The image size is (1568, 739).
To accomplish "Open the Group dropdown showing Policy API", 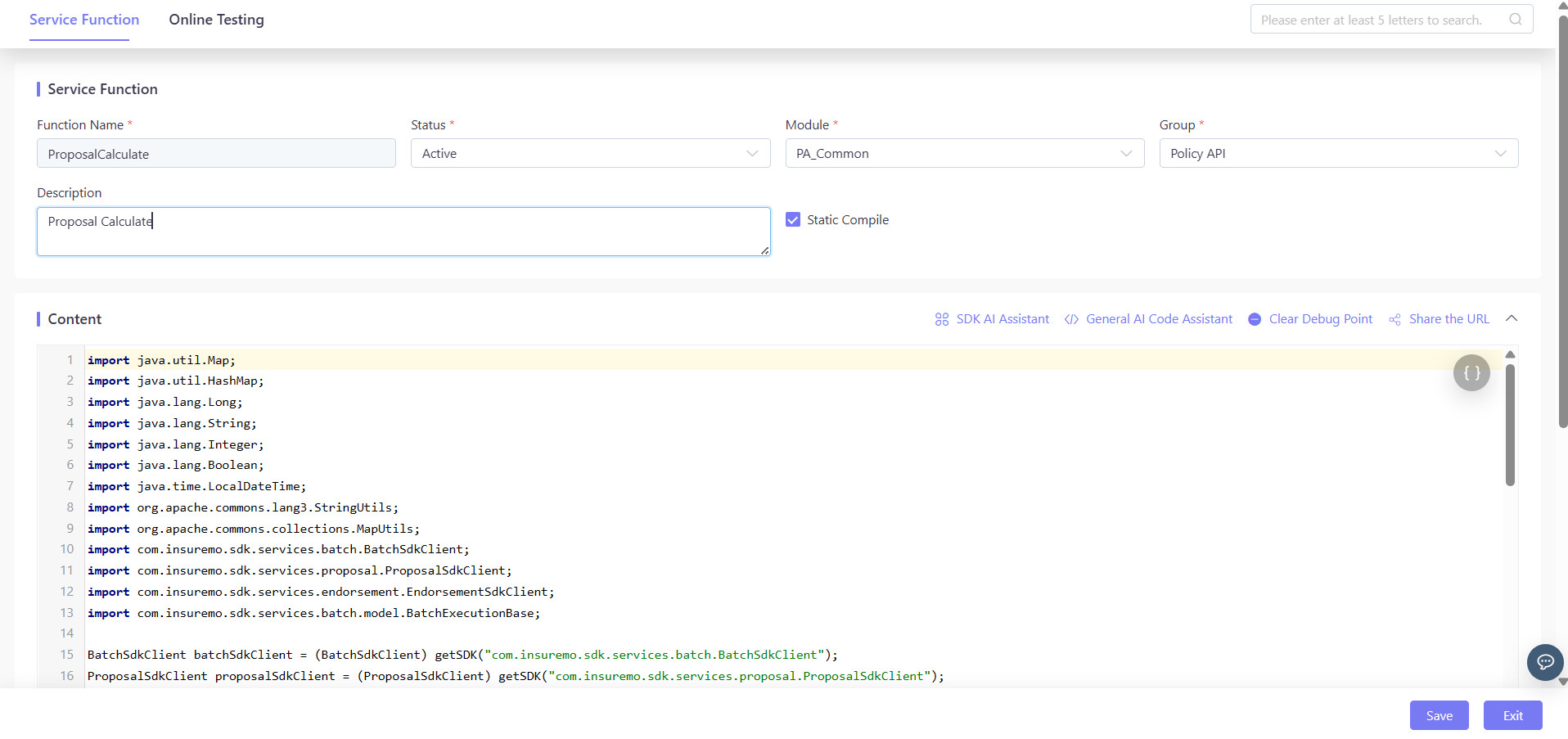I will tap(1339, 153).
